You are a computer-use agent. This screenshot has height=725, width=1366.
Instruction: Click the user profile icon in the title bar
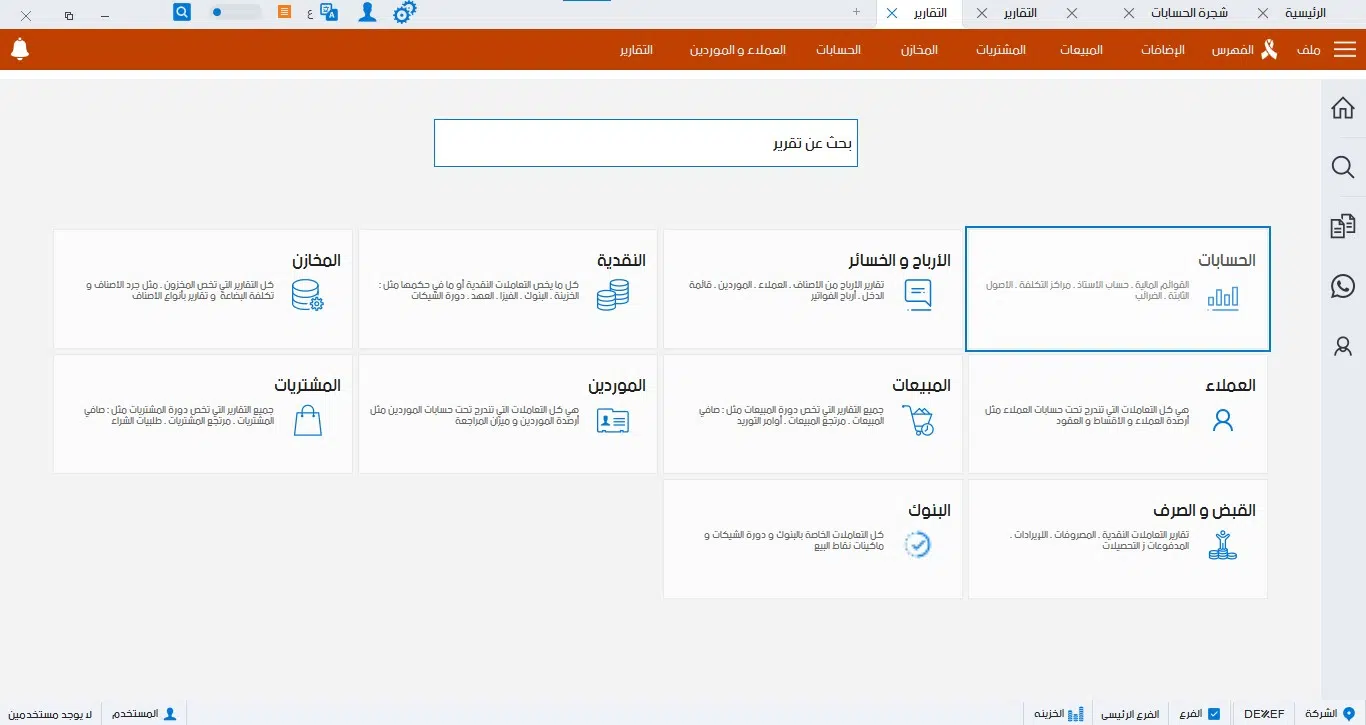[x=367, y=12]
